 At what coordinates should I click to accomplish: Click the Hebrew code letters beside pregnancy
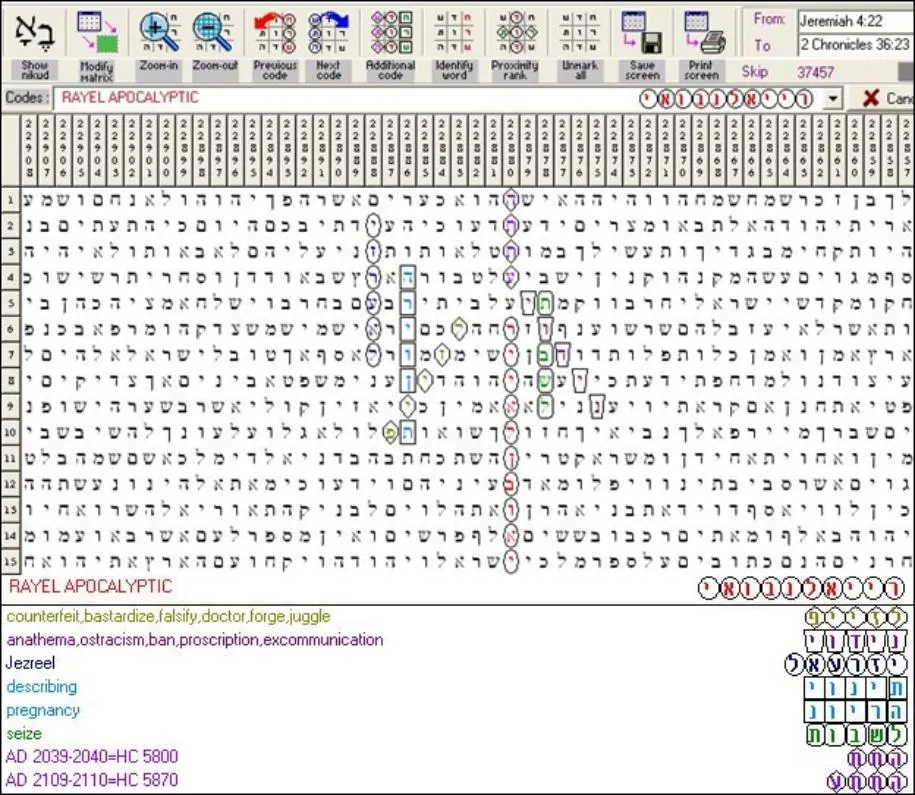tap(855, 712)
